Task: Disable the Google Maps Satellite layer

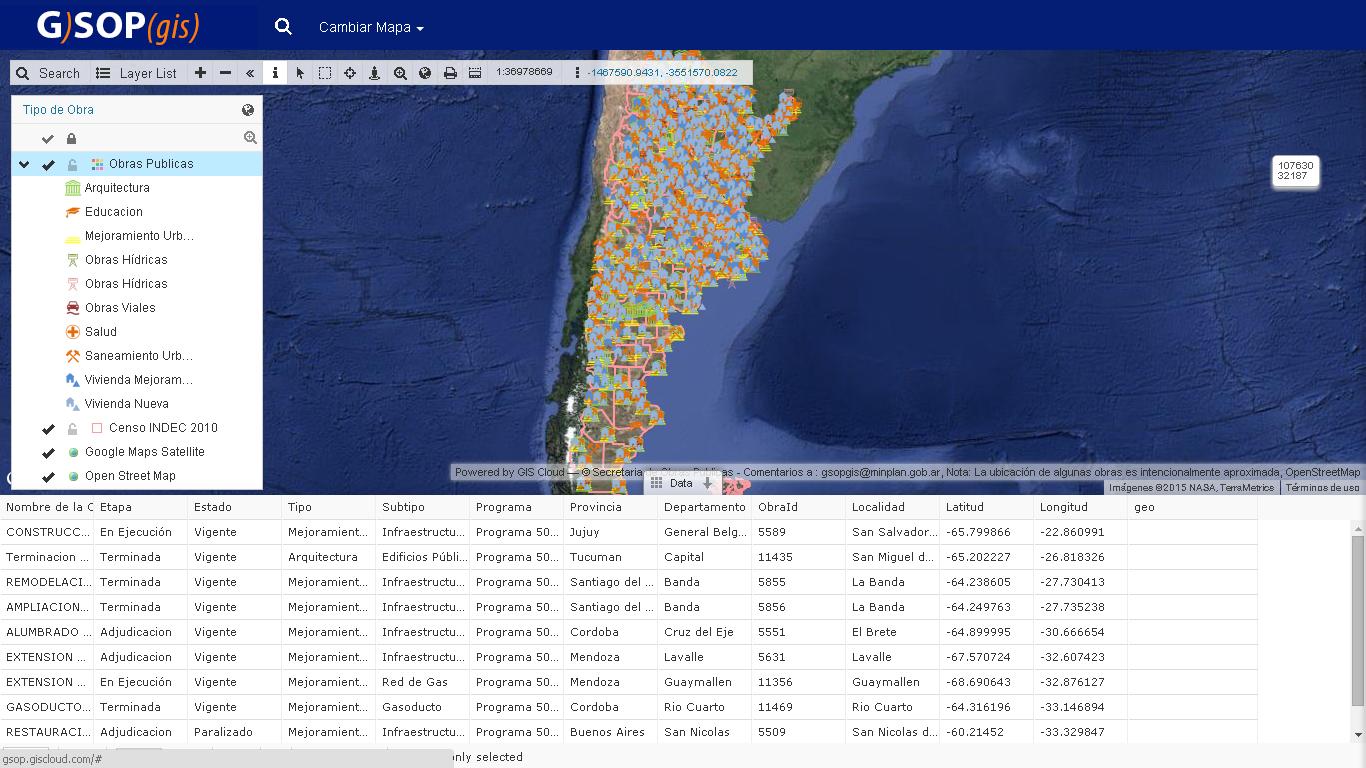Action: pos(47,452)
